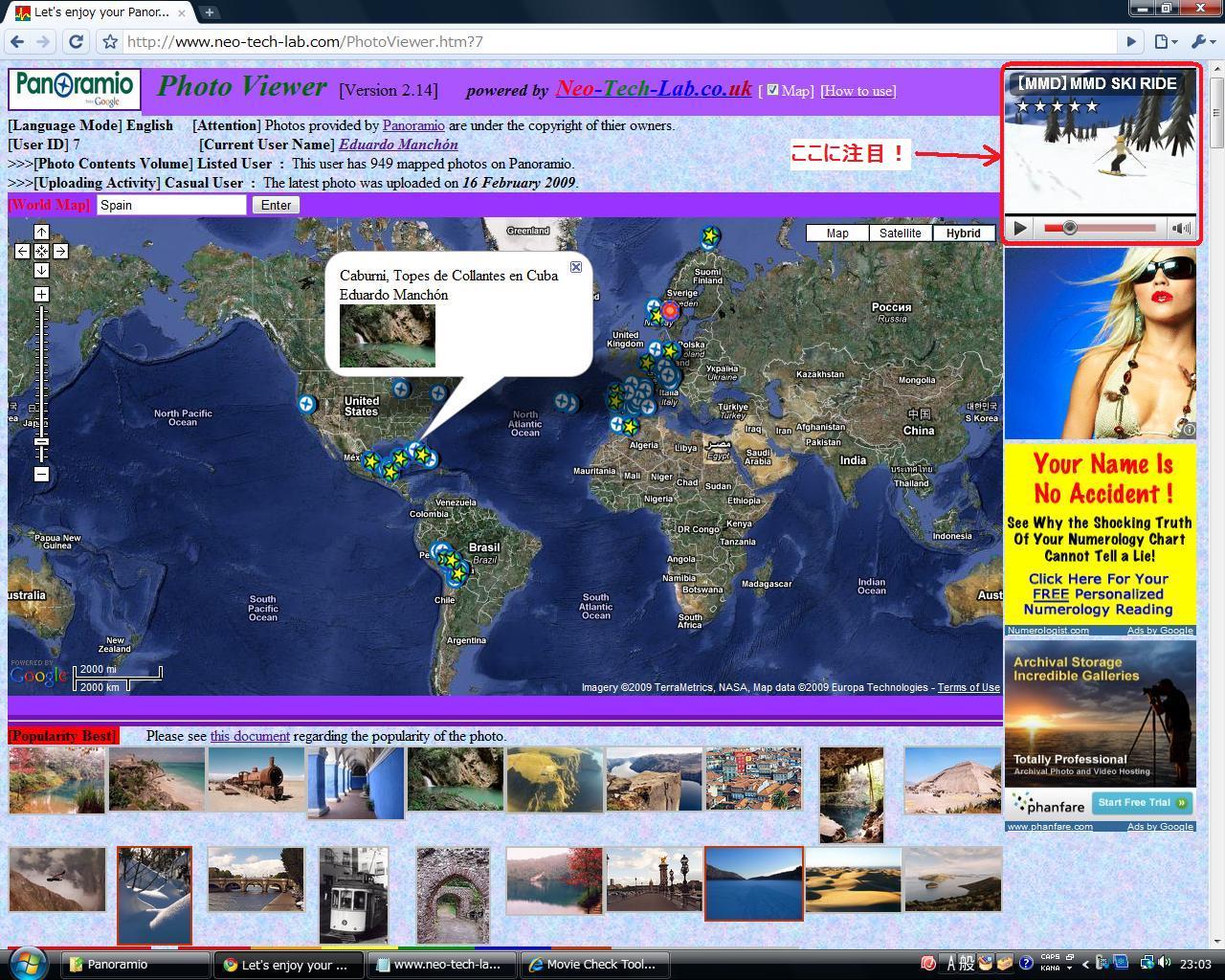Open the Google Maps Terms of Use link
Image resolution: width=1225 pixels, height=980 pixels.
click(969, 687)
